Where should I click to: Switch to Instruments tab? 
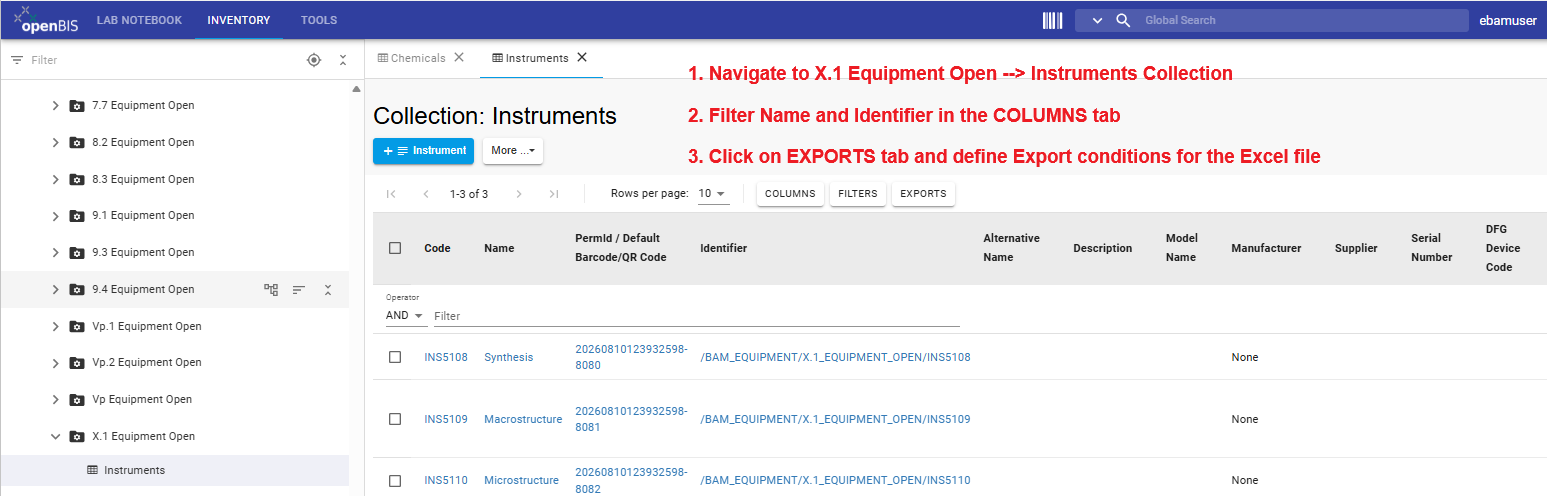coord(537,58)
